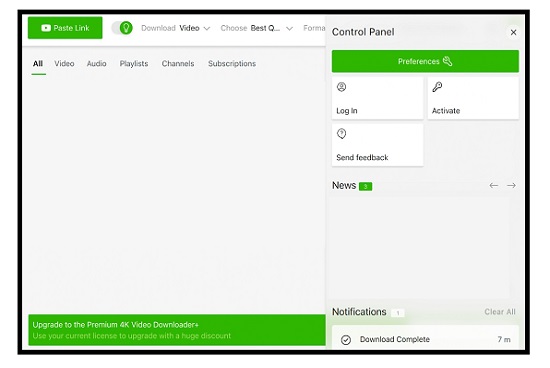Select the All tab
550x368 pixels.
[x=38, y=63]
